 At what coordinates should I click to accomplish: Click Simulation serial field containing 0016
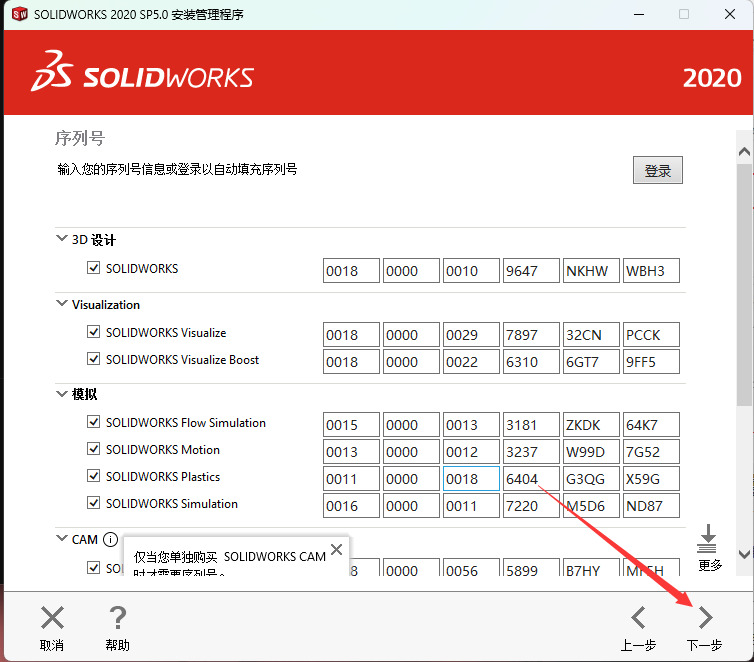[351, 505]
